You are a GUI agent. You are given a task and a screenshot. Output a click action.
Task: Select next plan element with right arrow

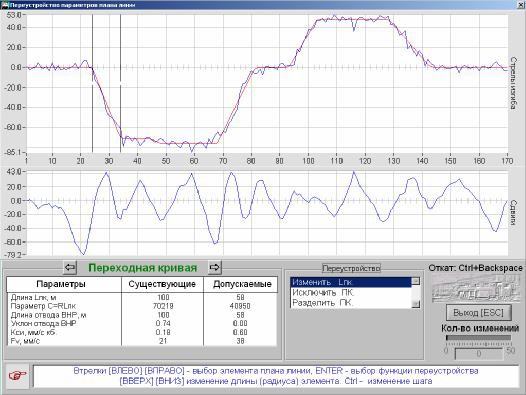(215, 267)
